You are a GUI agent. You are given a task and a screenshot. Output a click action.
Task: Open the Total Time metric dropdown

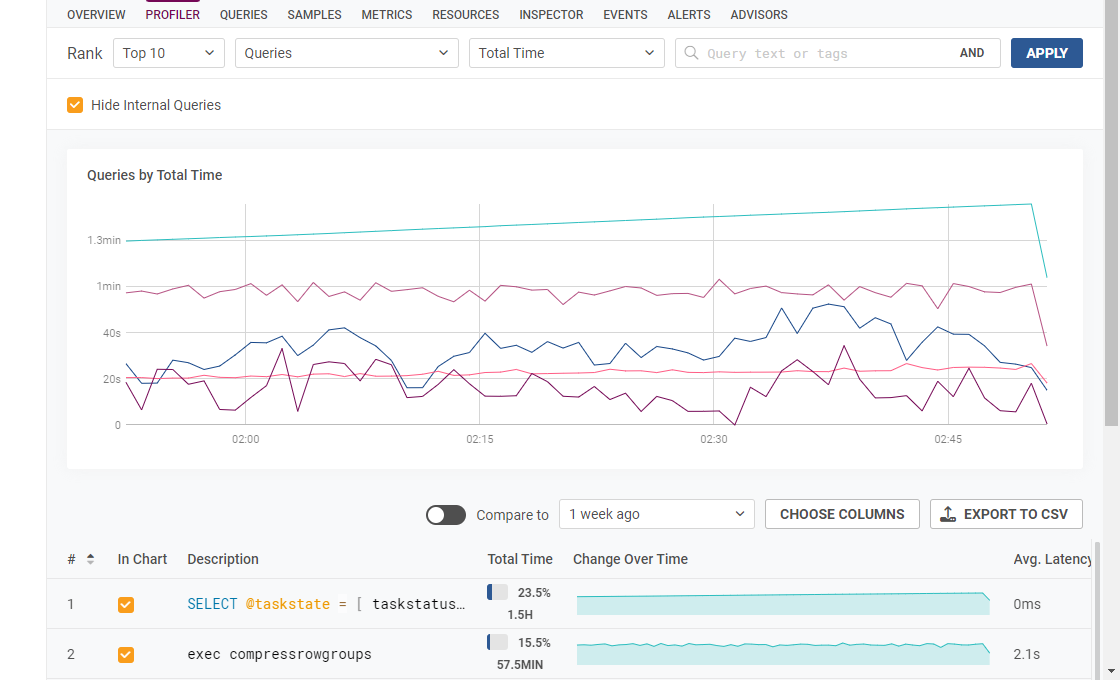coord(566,53)
